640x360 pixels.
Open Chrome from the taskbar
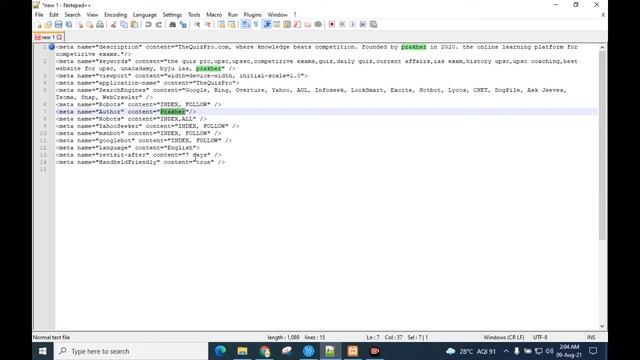pyautogui.click(x=264, y=351)
